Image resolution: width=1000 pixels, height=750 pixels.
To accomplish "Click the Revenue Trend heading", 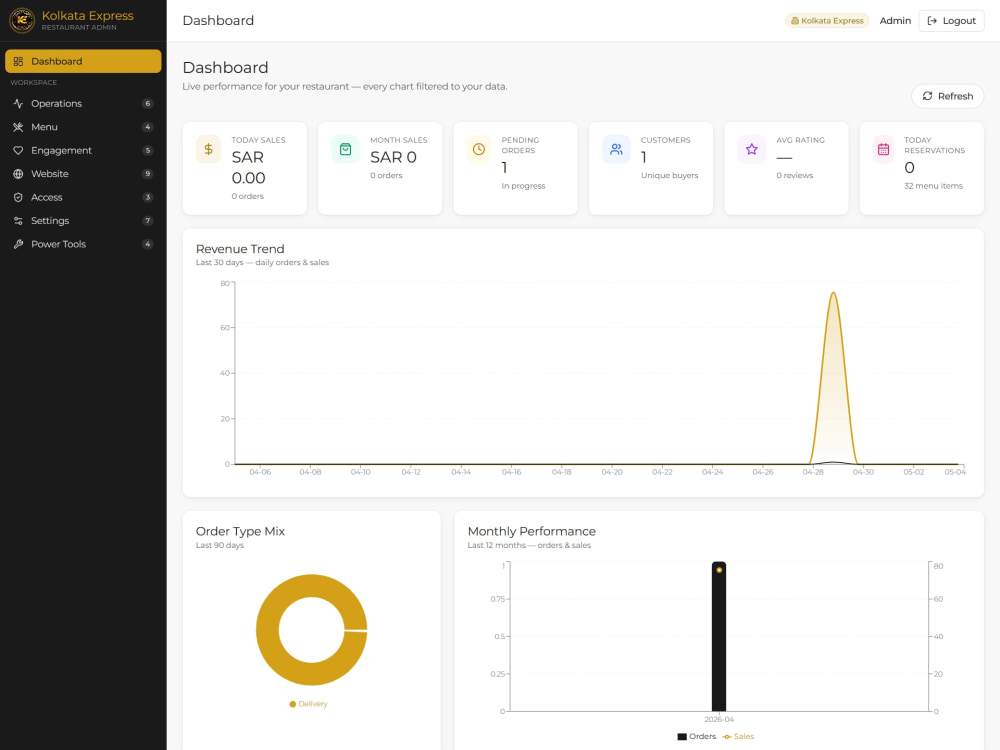I will tap(240, 249).
